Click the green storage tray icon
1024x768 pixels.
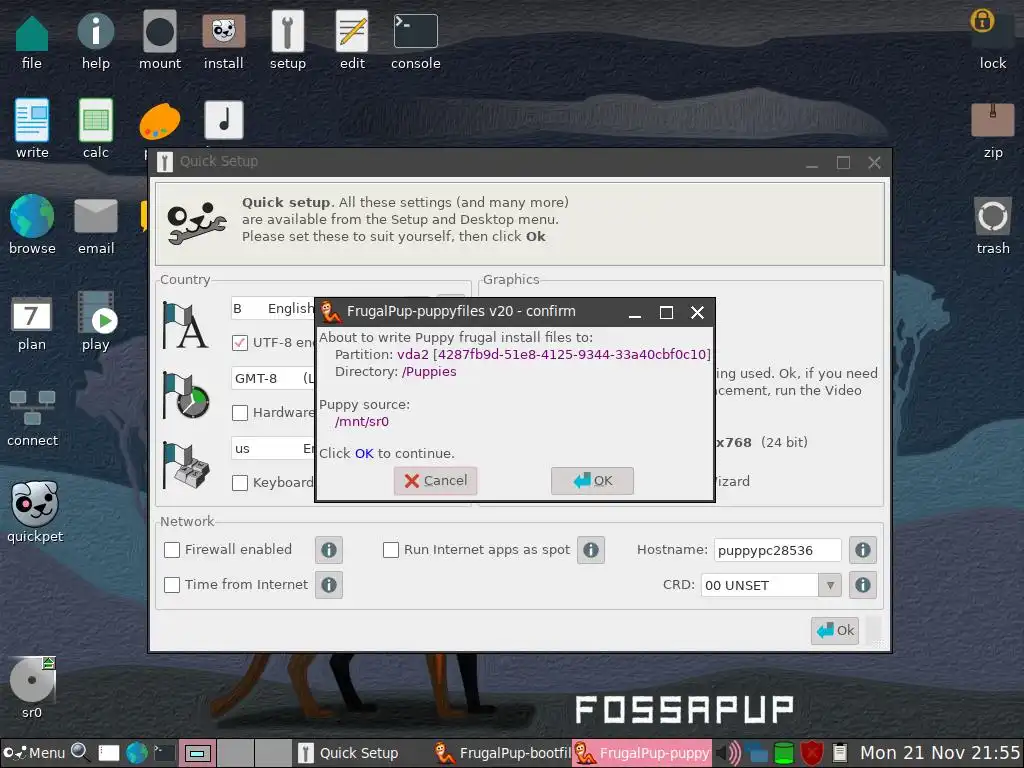[x=783, y=753]
